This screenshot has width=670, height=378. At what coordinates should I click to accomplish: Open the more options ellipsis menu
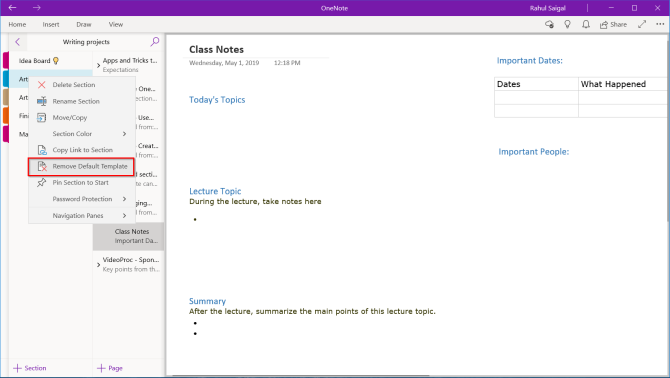coord(660,24)
